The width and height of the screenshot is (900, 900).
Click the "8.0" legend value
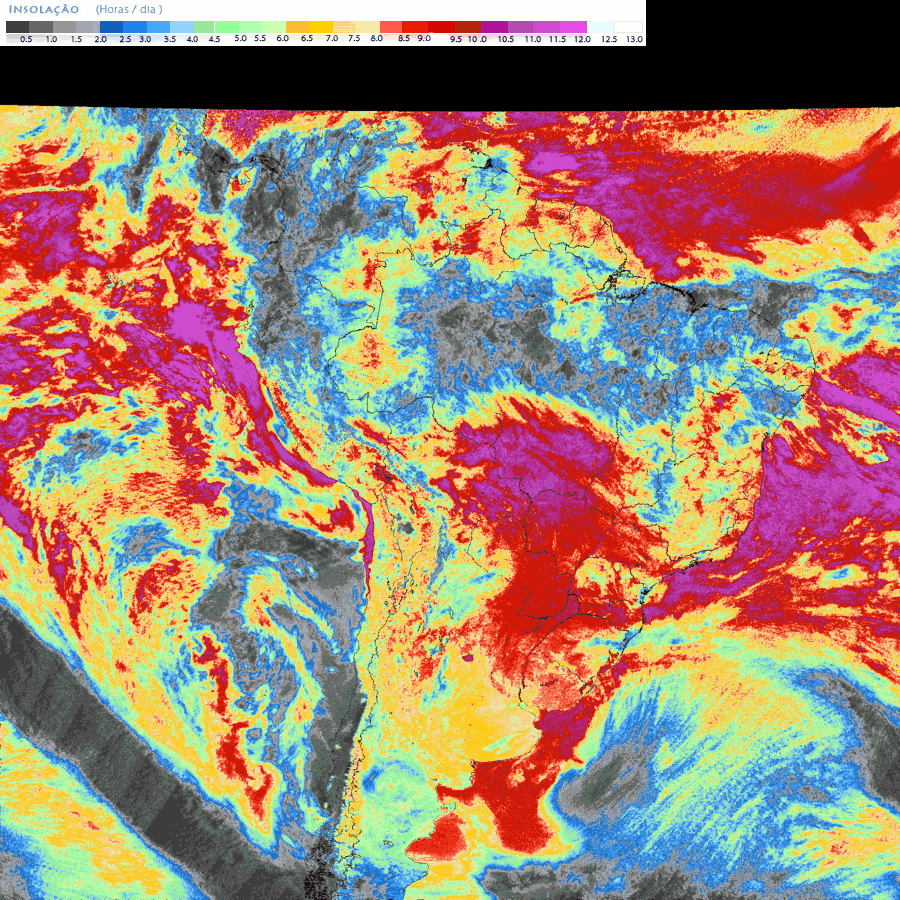point(377,38)
